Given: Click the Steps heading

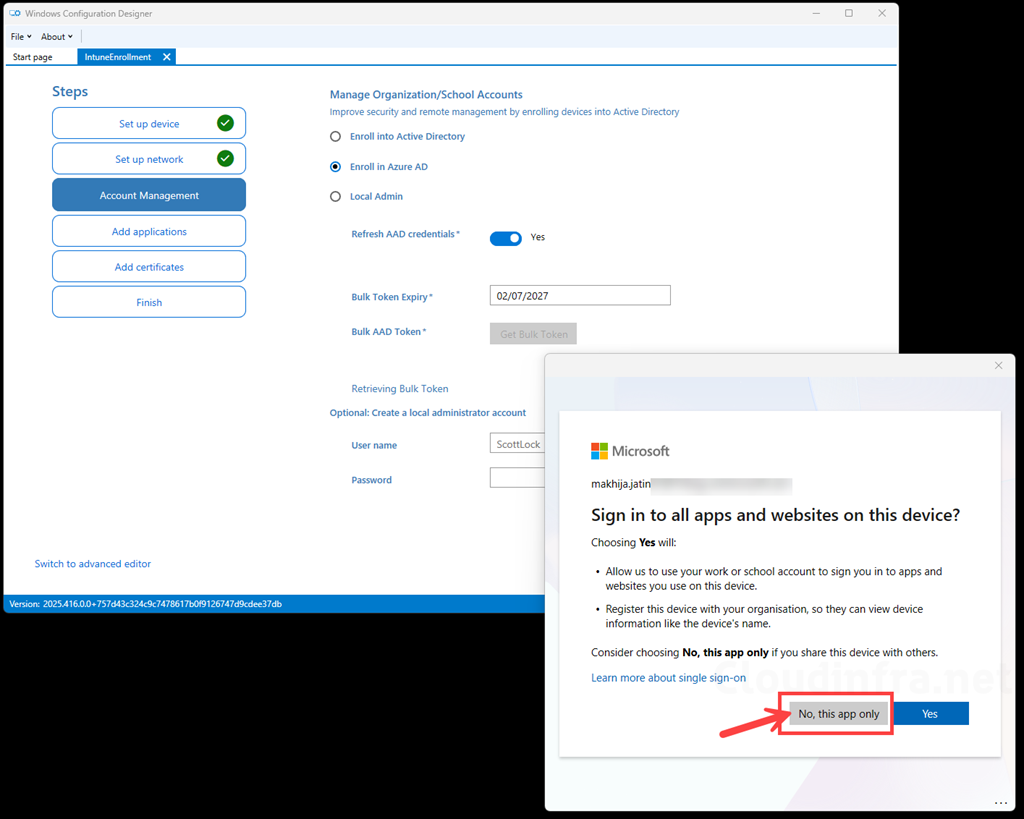Looking at the screenshot, I should (x=70, y=91).
